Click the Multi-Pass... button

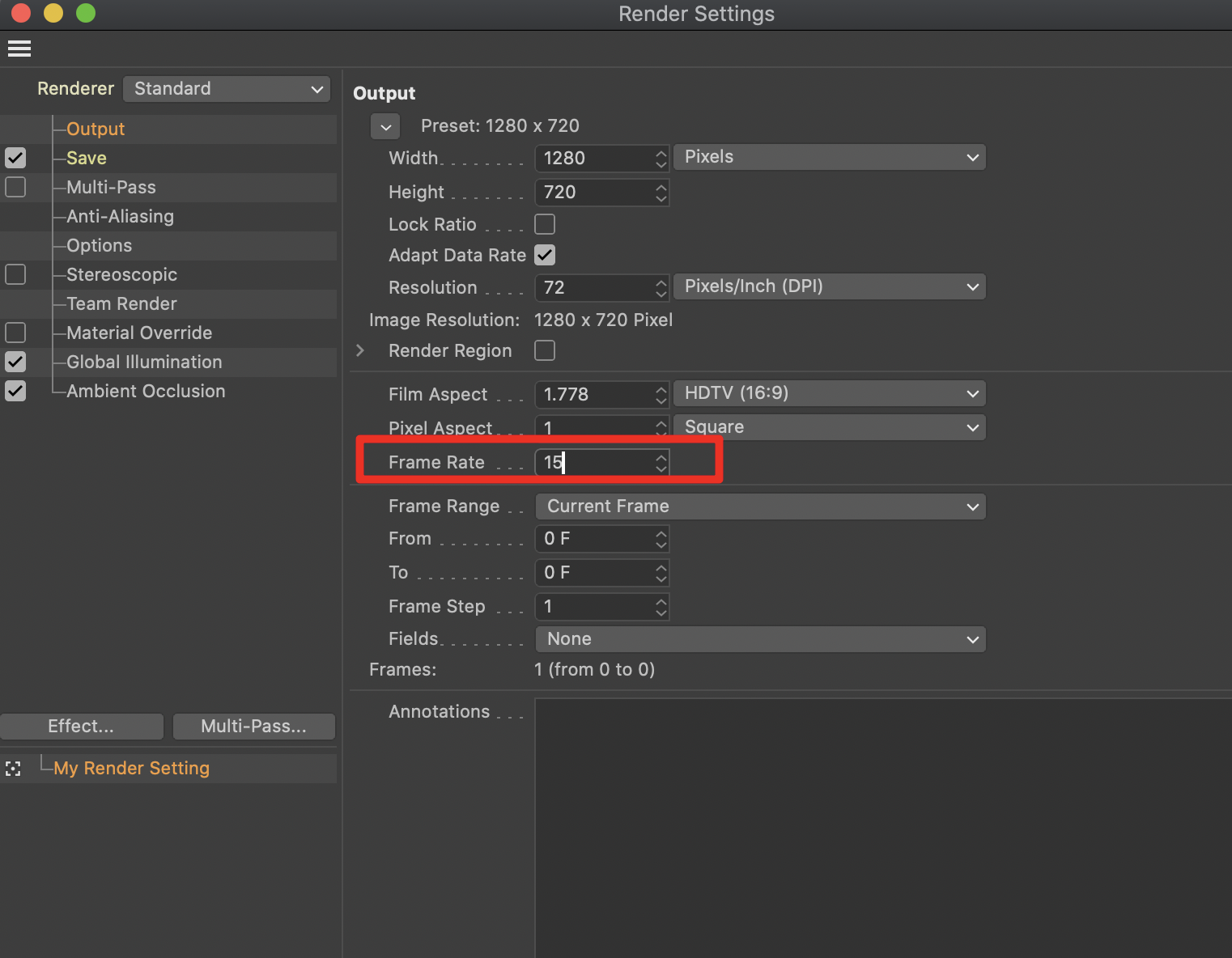click(x=254, y=727)
